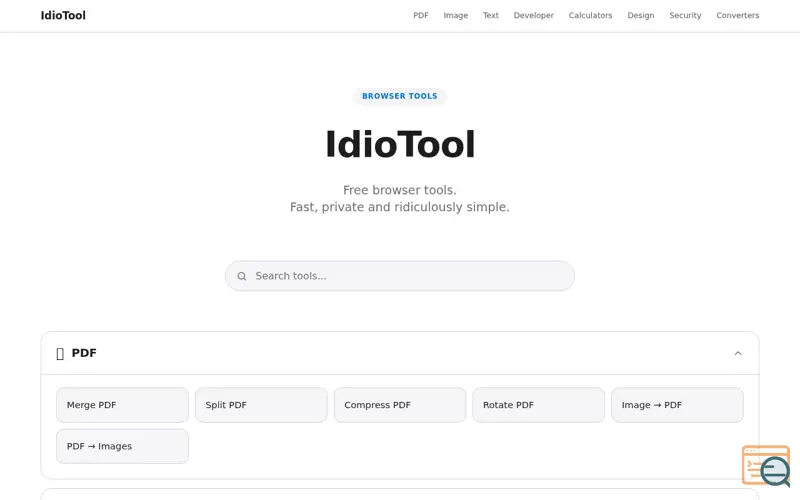Open the Compress PDF tool

tap(400, 405)
